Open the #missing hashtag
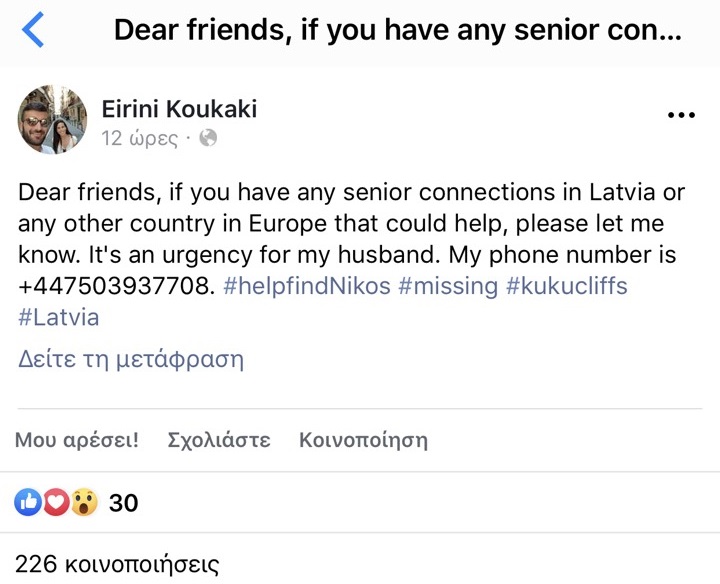720x584 pixels. point(447,286)
